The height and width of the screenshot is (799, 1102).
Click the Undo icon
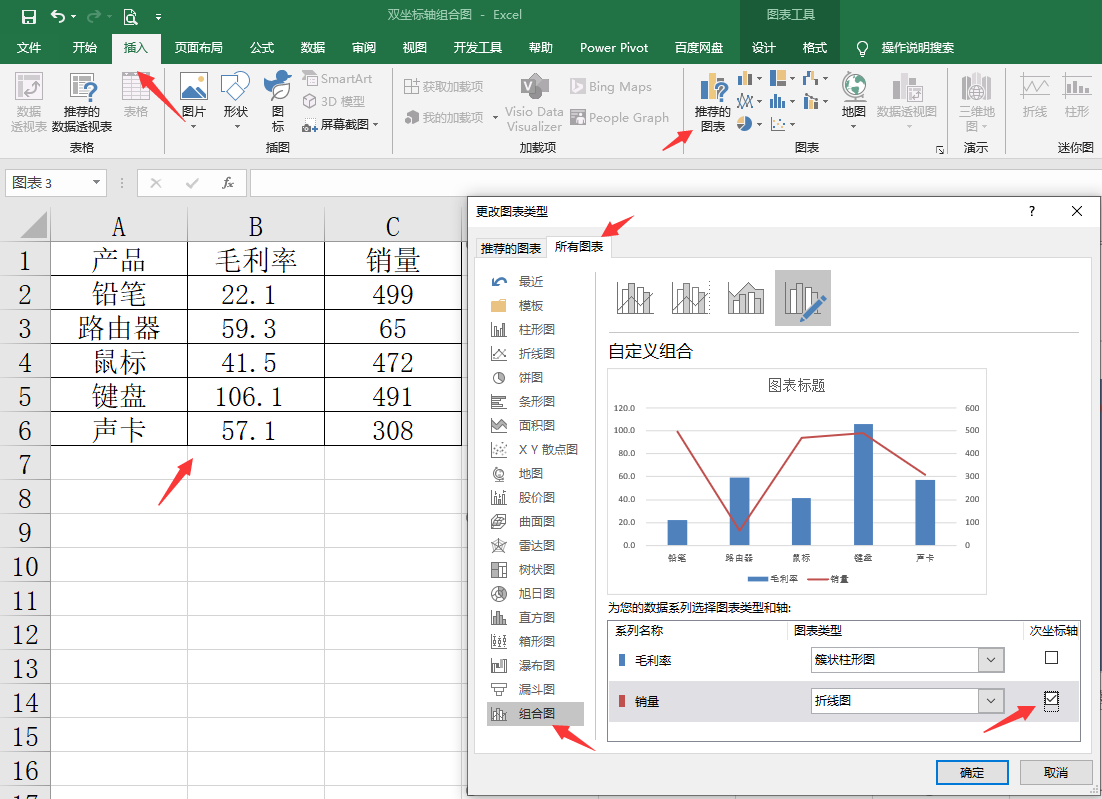58,16
